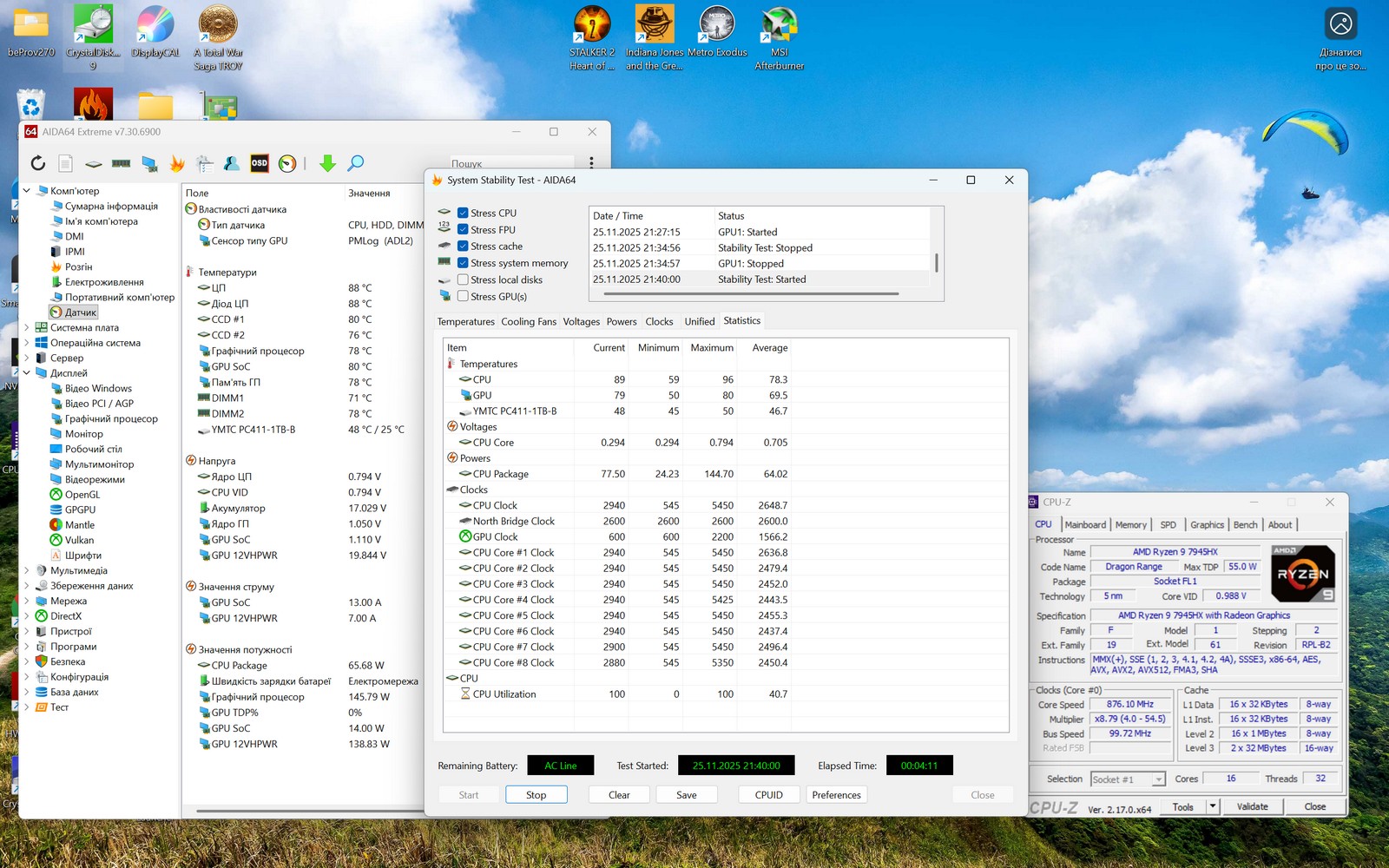Uncheck the Stress CPU checkbox

(464, 213)
